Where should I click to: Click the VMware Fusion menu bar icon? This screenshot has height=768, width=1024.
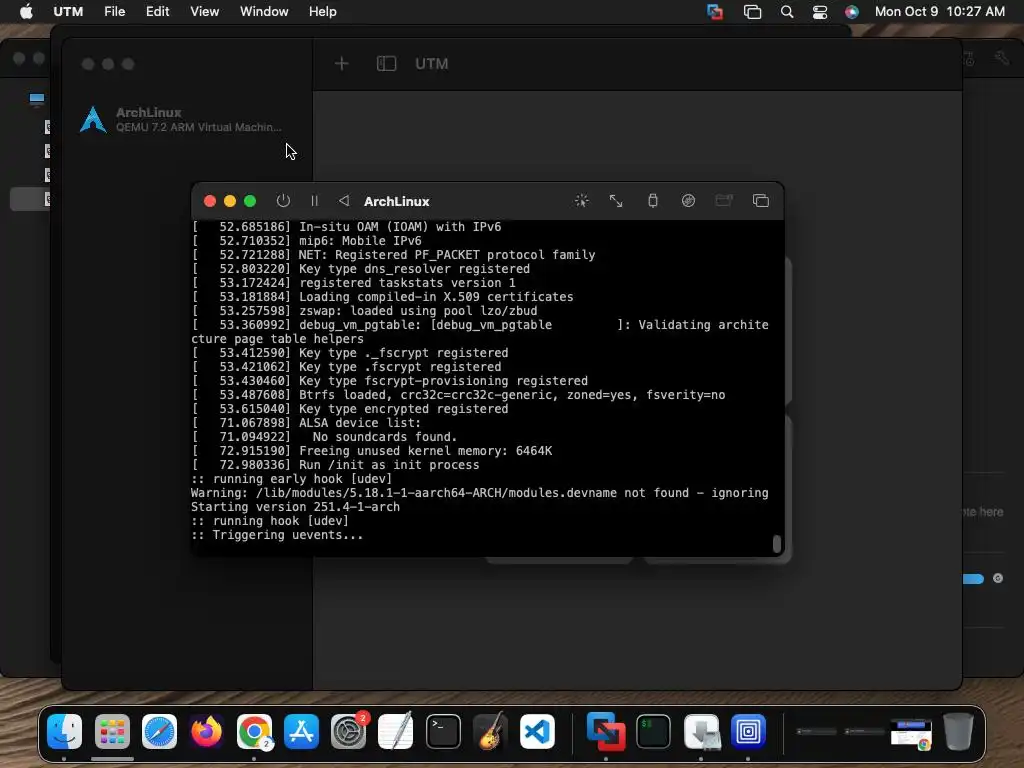pyautogui.click(x=715, y=12)
